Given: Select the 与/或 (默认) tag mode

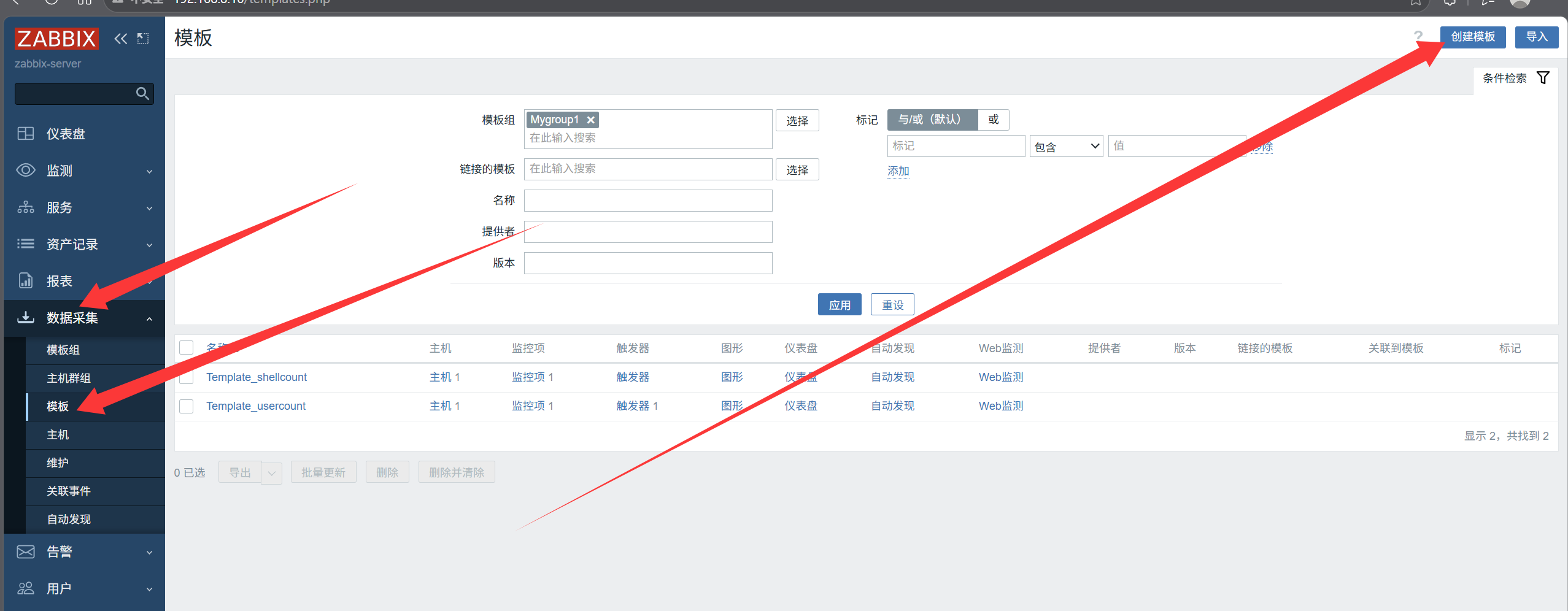Looking at the screenshot, I should pyautogui.click(x=932, y=120).
